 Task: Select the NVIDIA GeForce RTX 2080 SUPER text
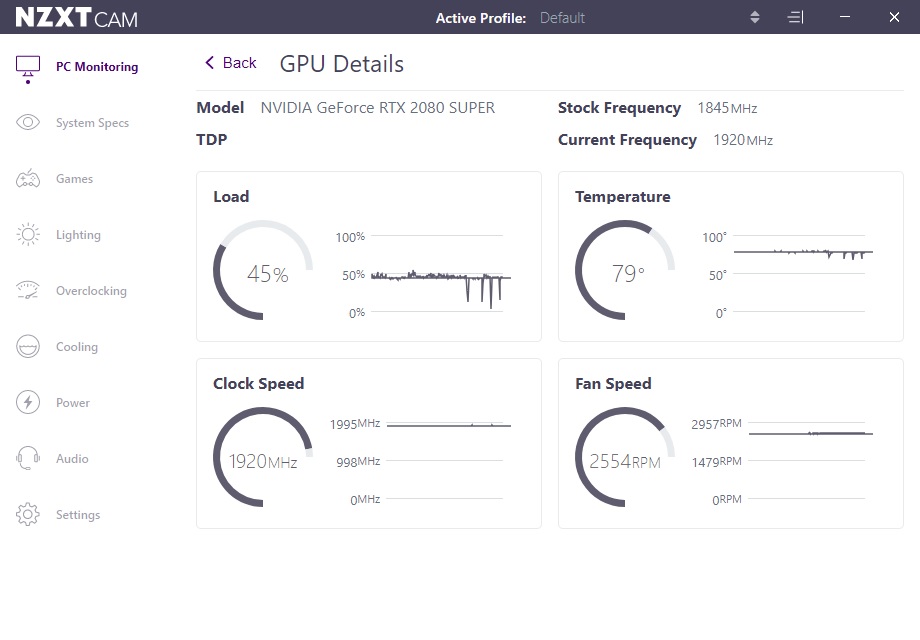pyautogui.click(x=378, y=108)
